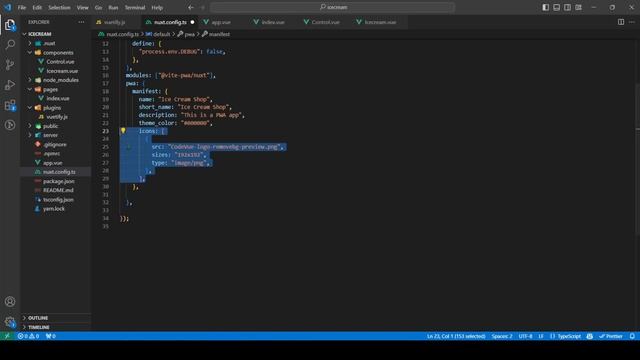The image size is (640, 360).
Task: Click the remote window indicator in status bar
Action: (7, 336)
